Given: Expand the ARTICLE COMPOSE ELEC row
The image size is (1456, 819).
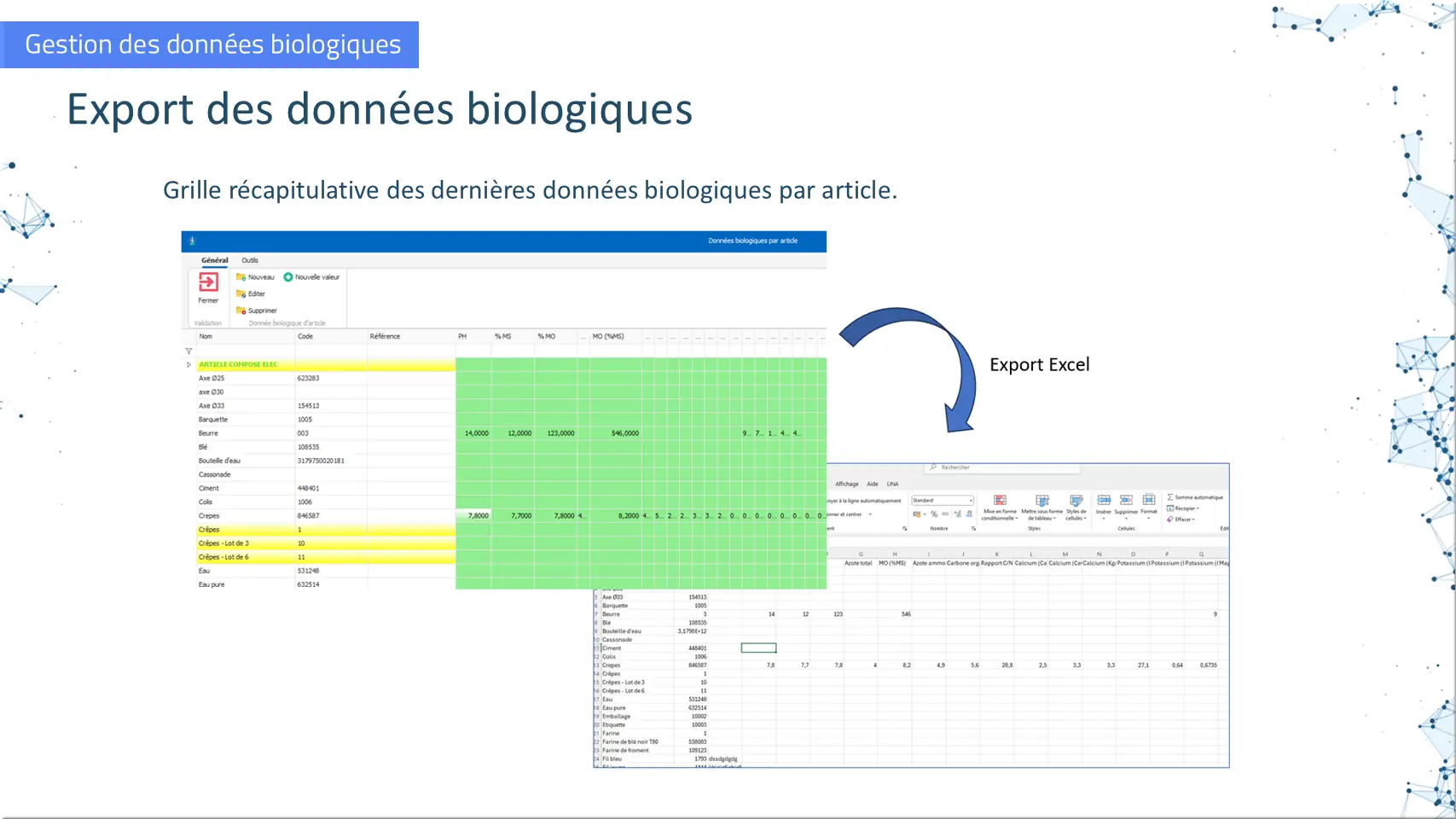Looking at the screenshot, I should 189,364.
